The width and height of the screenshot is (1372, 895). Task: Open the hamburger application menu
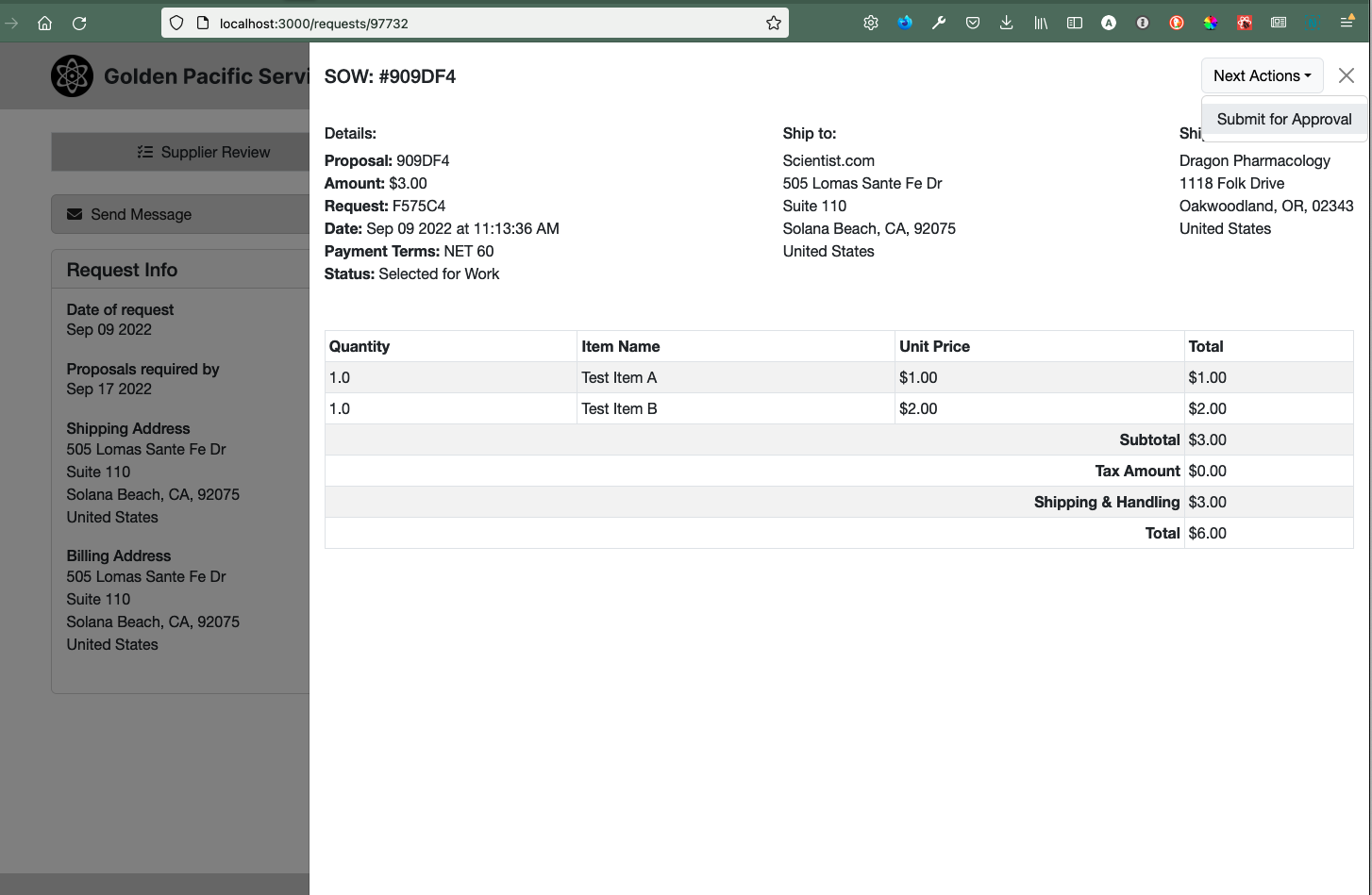(x=1347, y=22)
